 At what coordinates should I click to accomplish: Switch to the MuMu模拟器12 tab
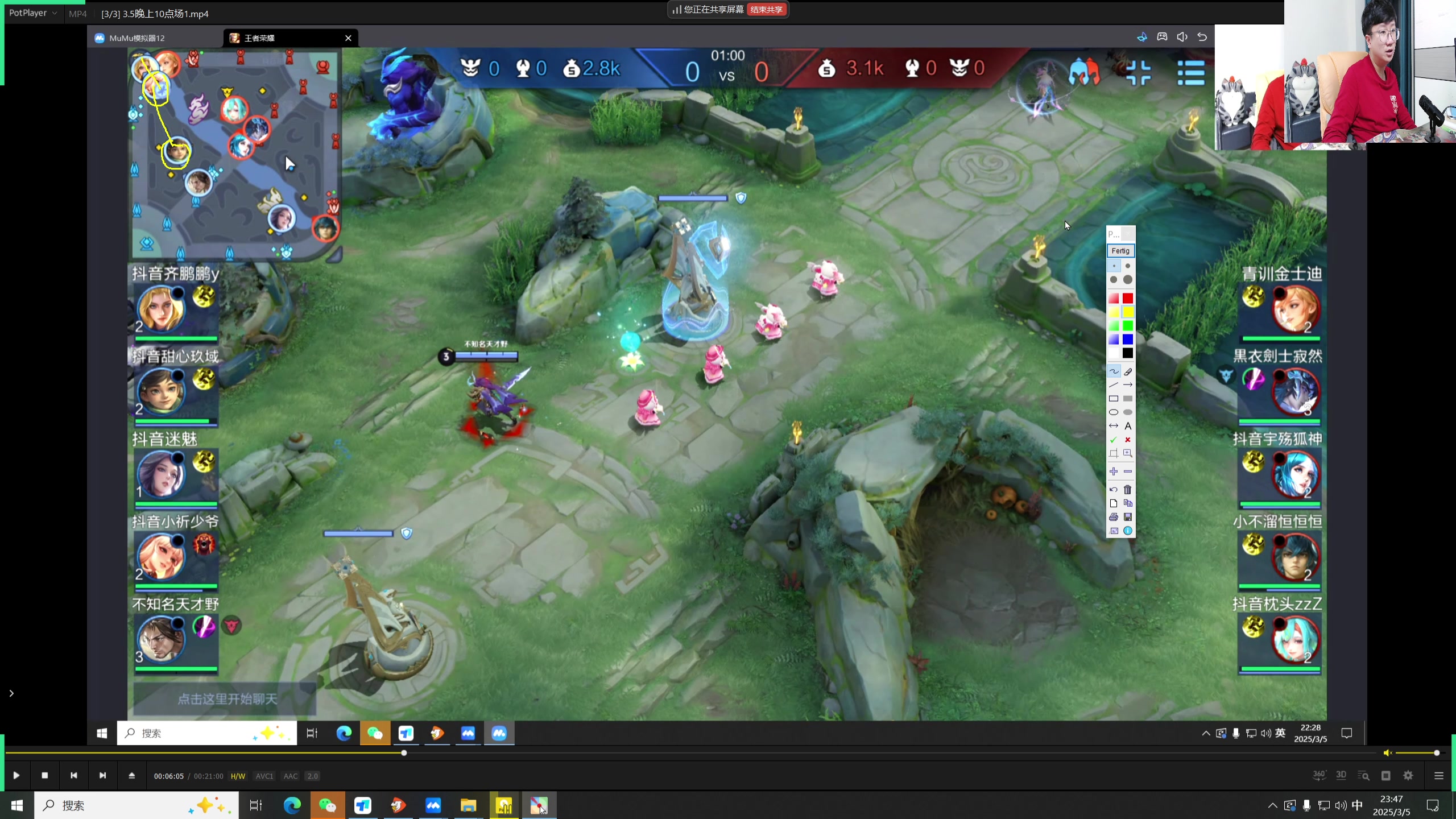[136, 38]
